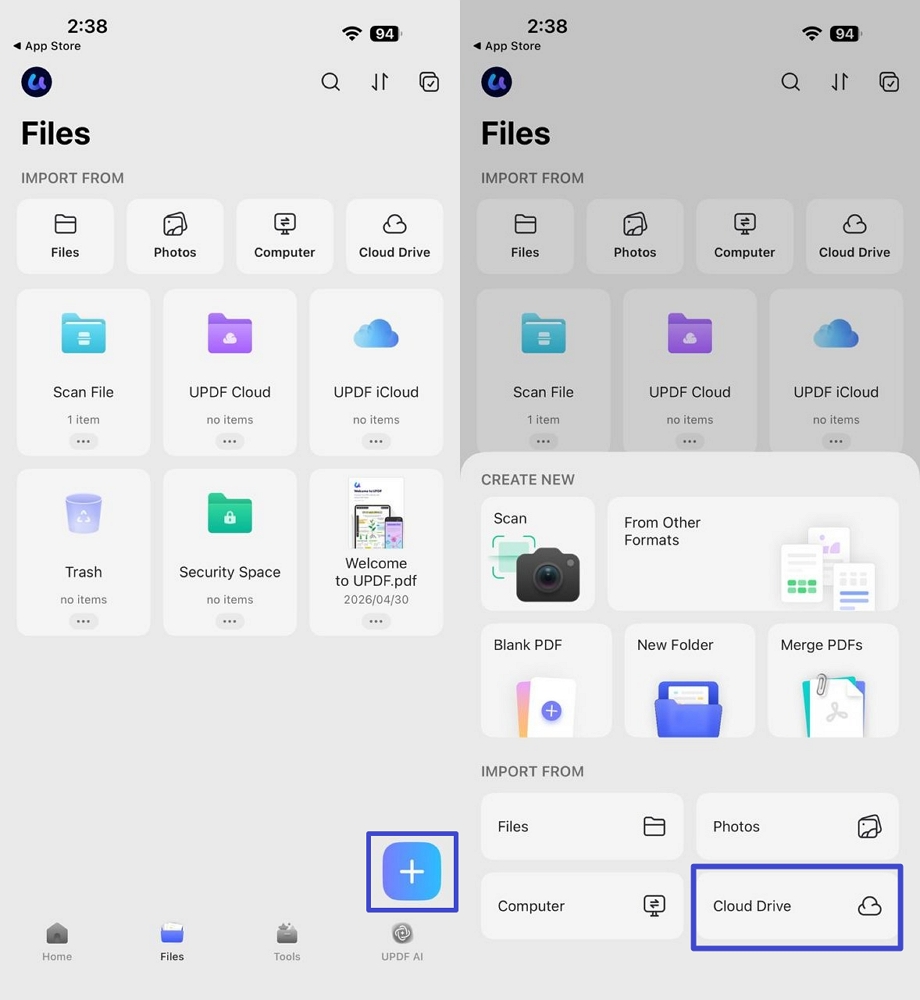Open more options under UPDF iCloud, left screen
Viewport: 920px width, 1000px height.
[x=376, y=441]
